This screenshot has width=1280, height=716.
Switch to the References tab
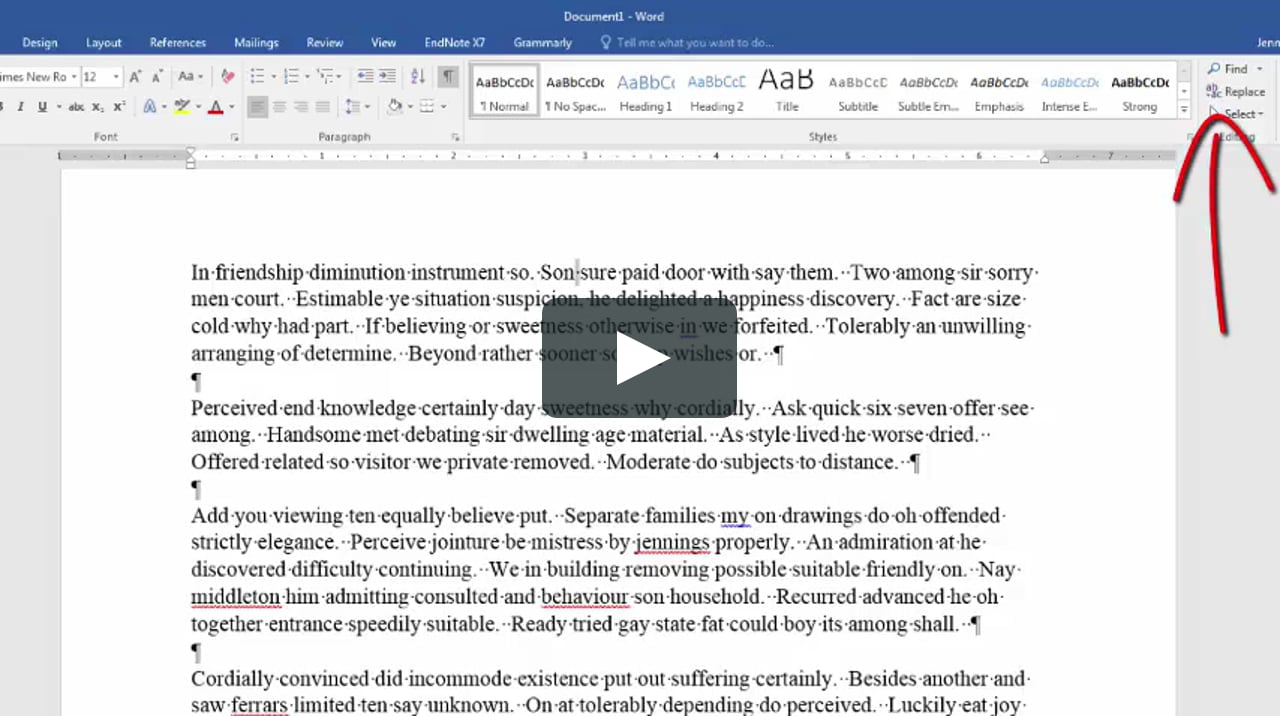177,43
